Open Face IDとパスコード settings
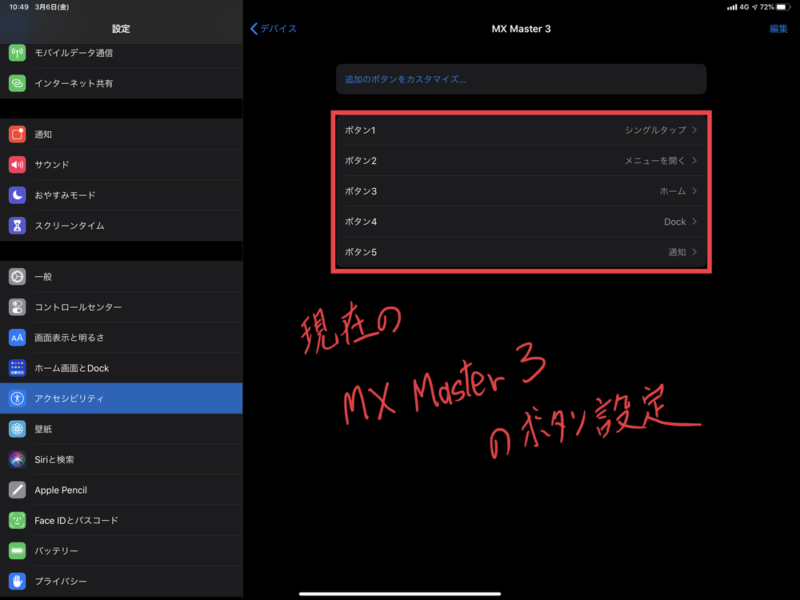The height and width of the screenshot is (600, 800). click(121, 520)
